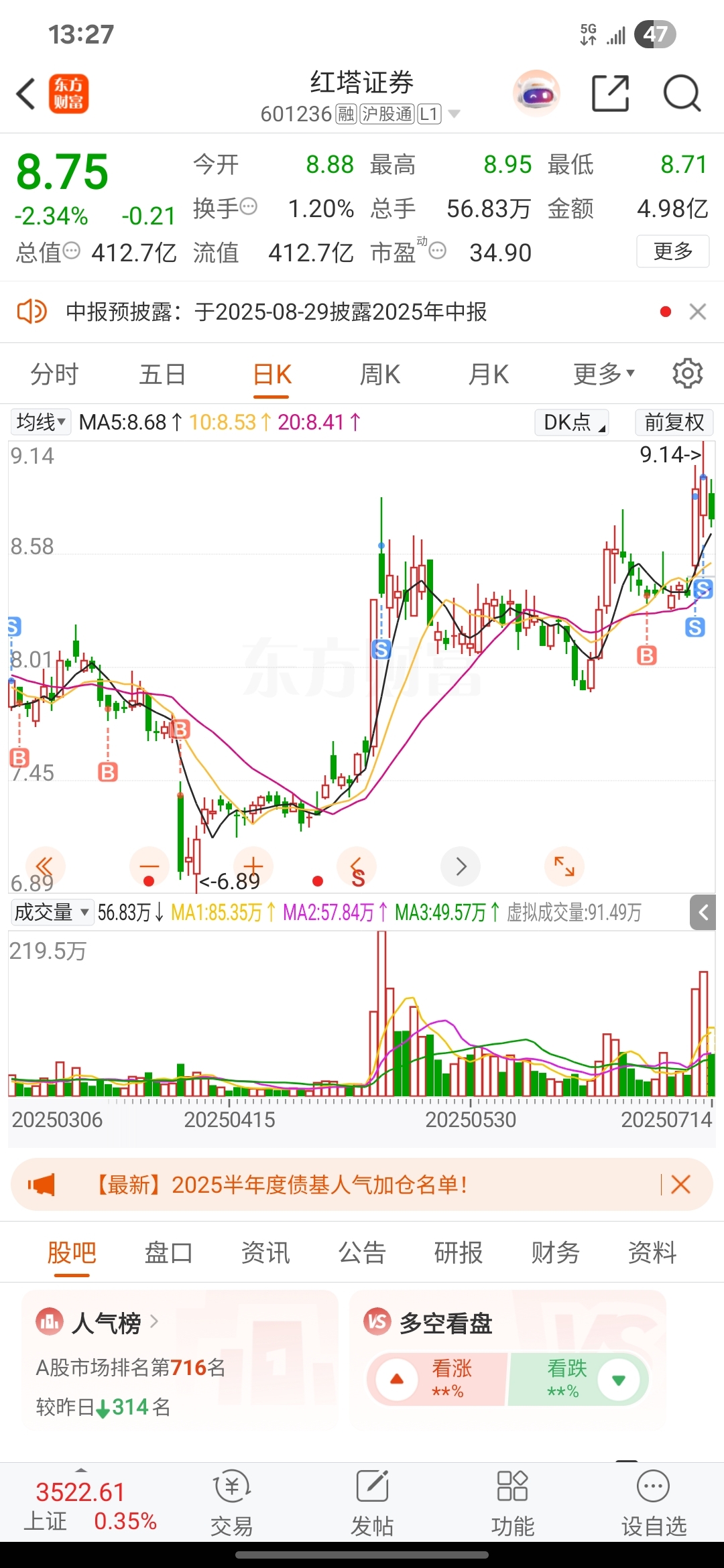The image size is (724, 1568).
Task: Collapse the side panel arrow by volume
Action: coord(703,912)
